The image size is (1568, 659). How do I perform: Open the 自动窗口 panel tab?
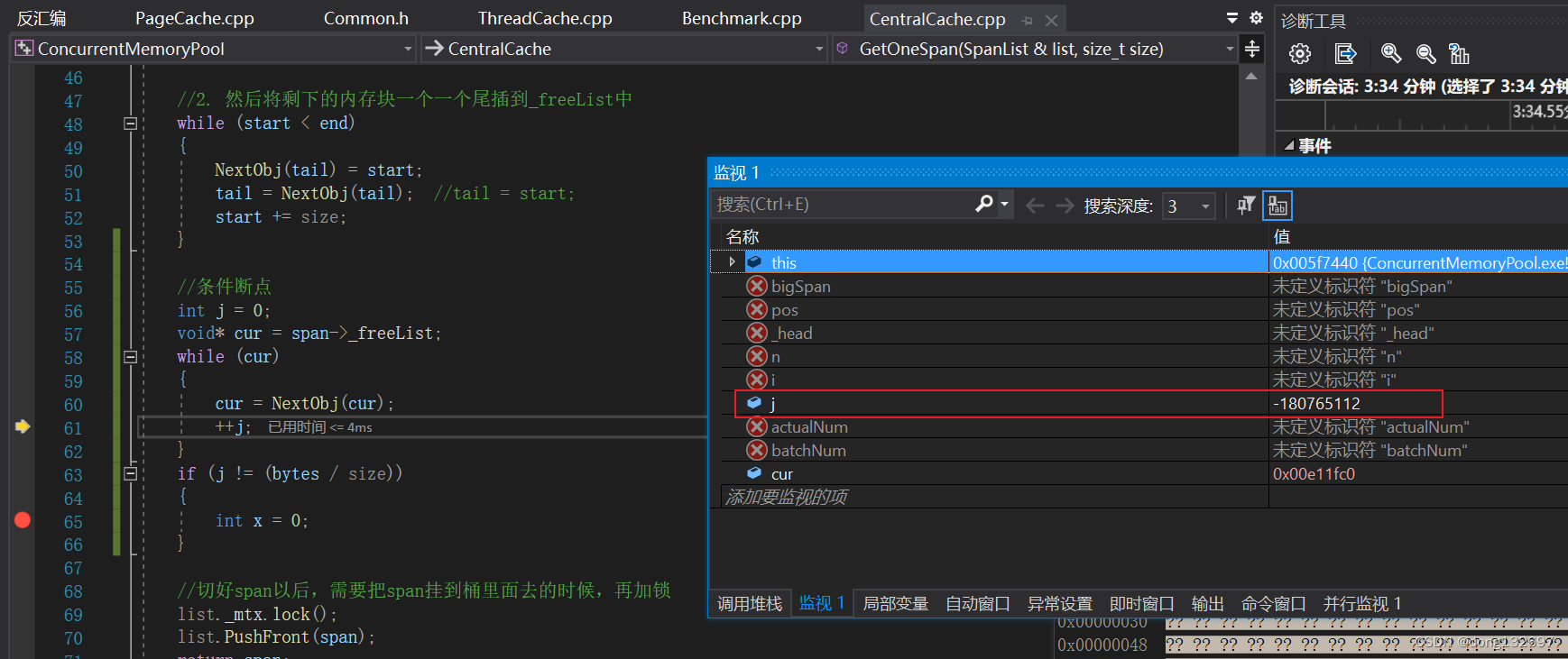(978, 603)
